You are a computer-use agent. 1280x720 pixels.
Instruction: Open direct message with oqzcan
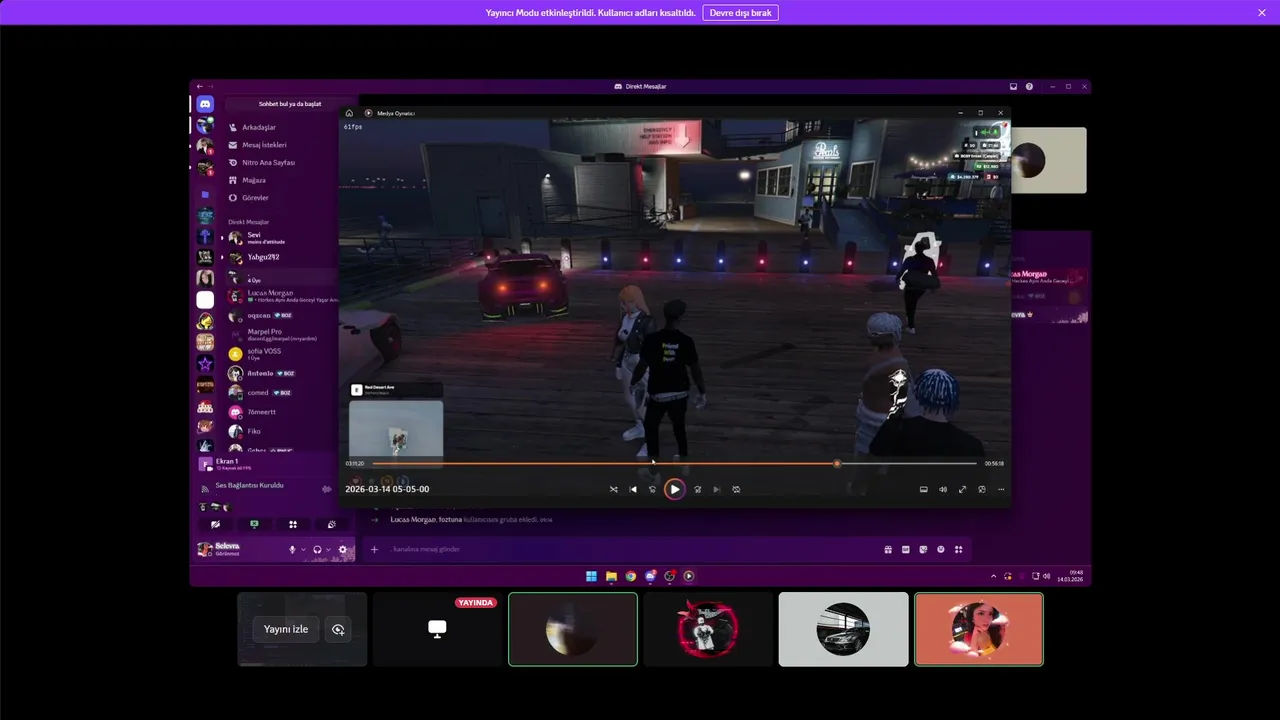point(283,315)
